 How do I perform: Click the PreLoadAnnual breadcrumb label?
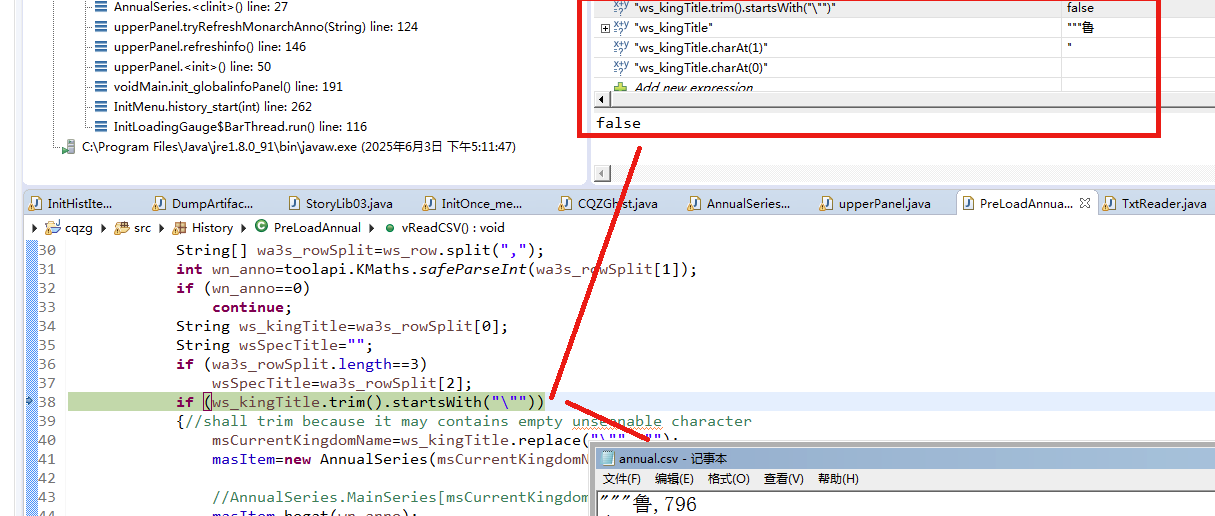(317, 228)
